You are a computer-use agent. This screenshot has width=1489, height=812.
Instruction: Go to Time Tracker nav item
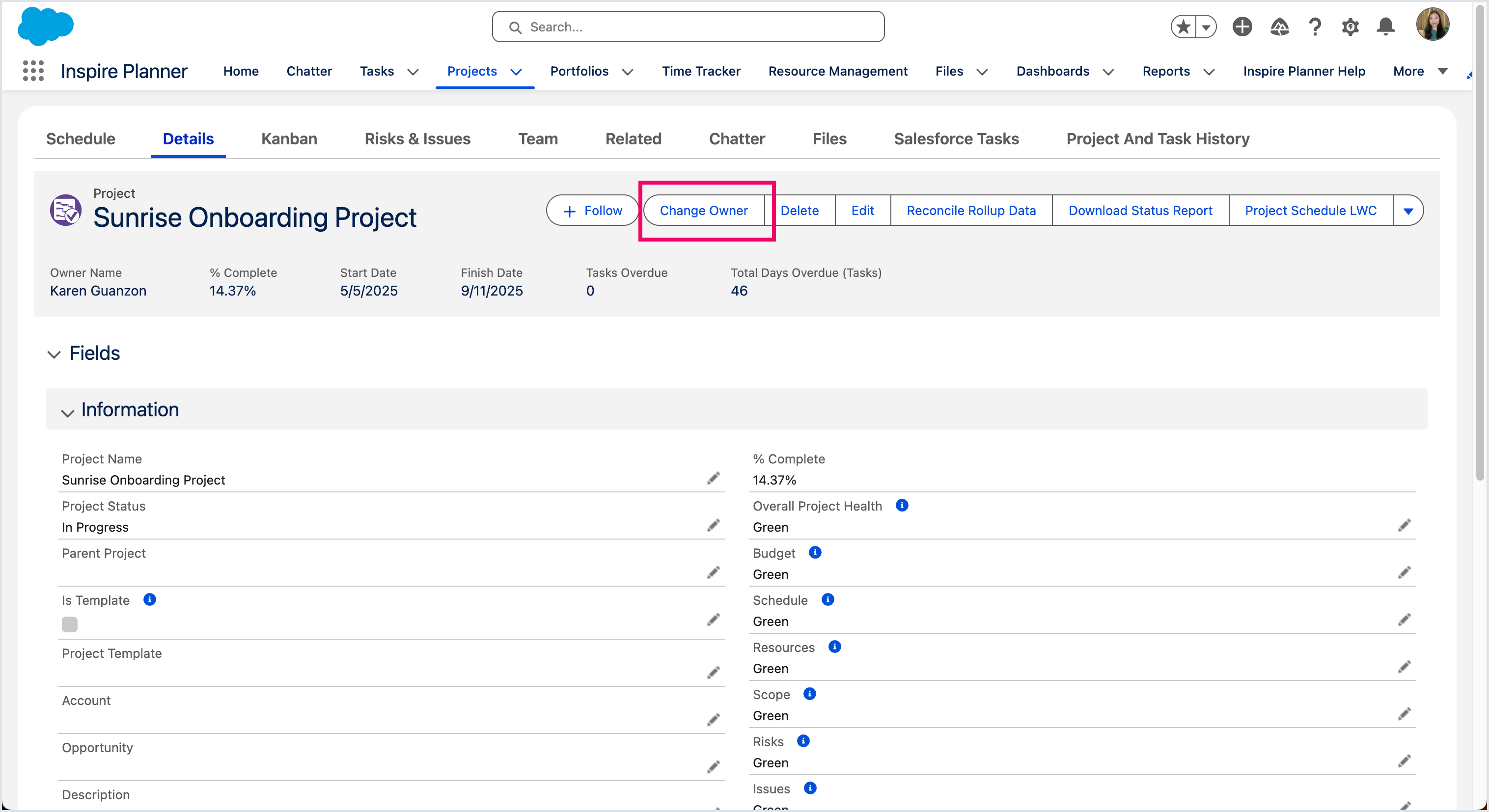click(x=701, y=71)
